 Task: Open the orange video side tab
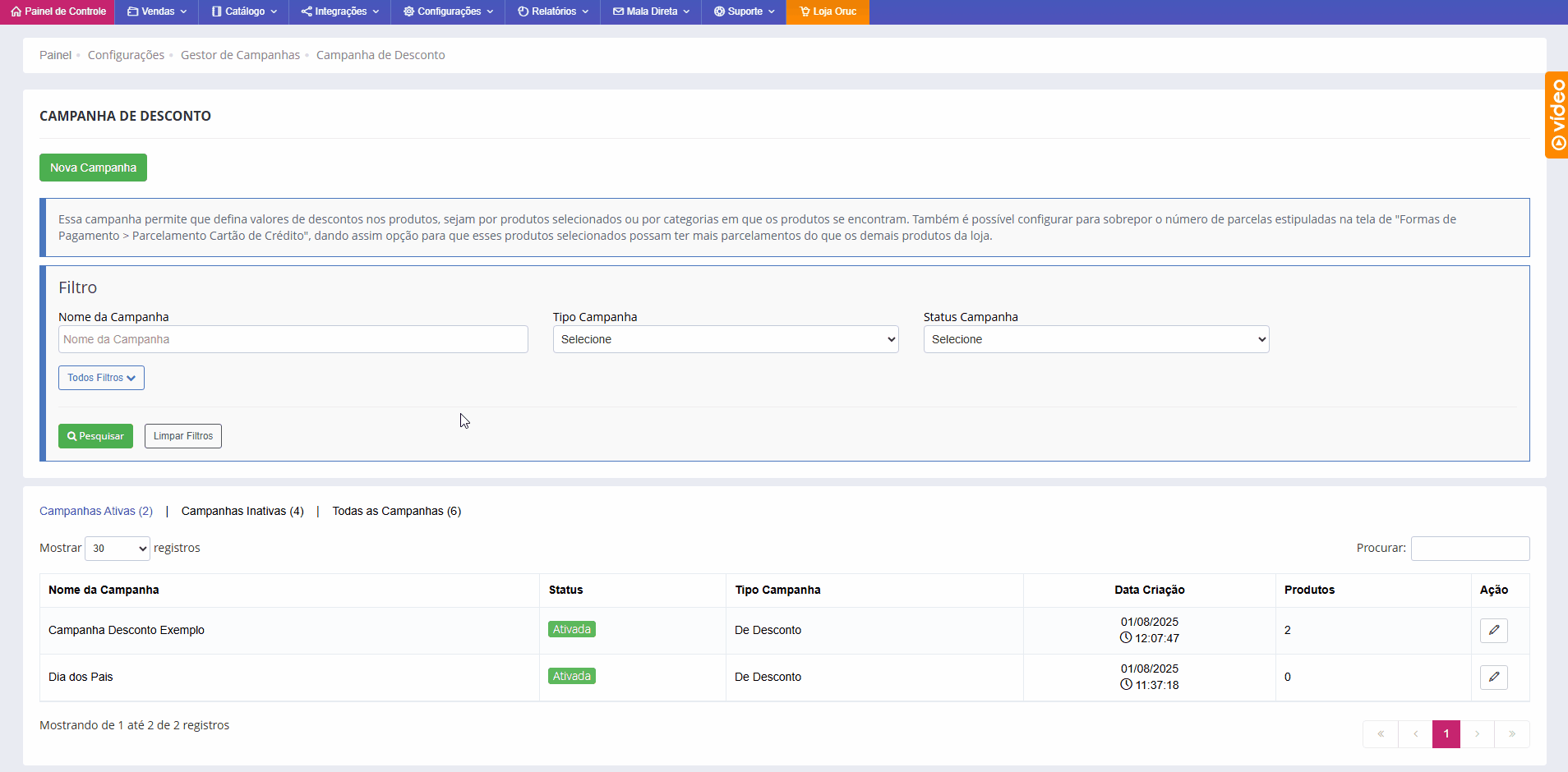click(x=1556, y=115)
